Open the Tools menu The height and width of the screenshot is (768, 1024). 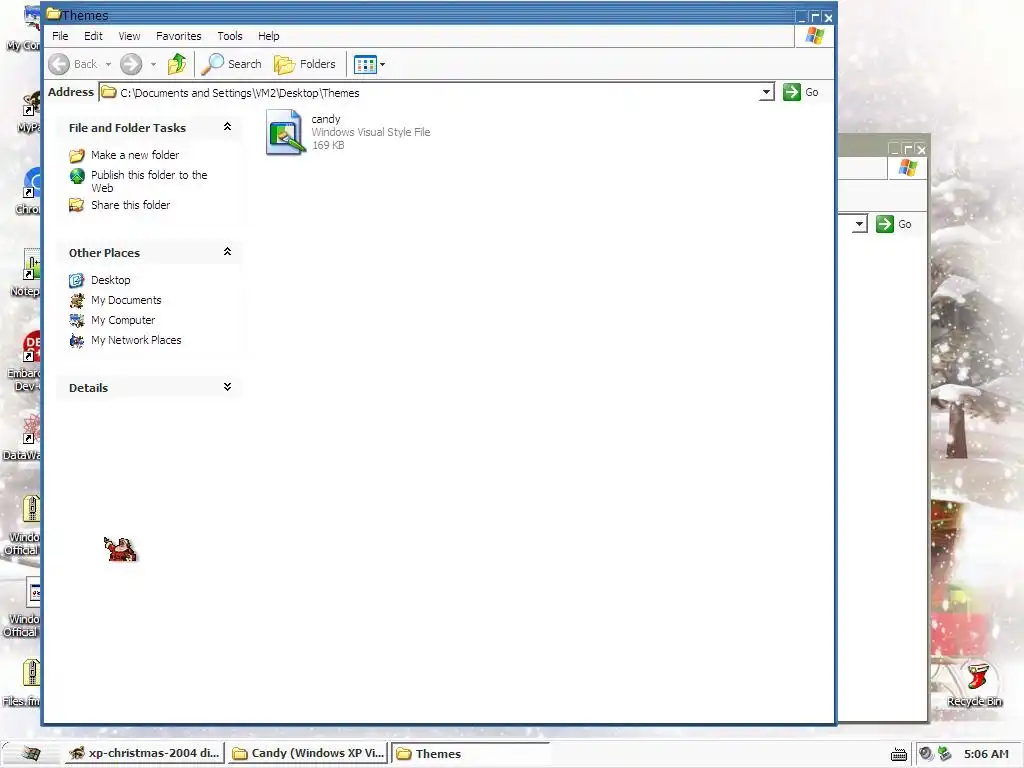pos(230,36)
